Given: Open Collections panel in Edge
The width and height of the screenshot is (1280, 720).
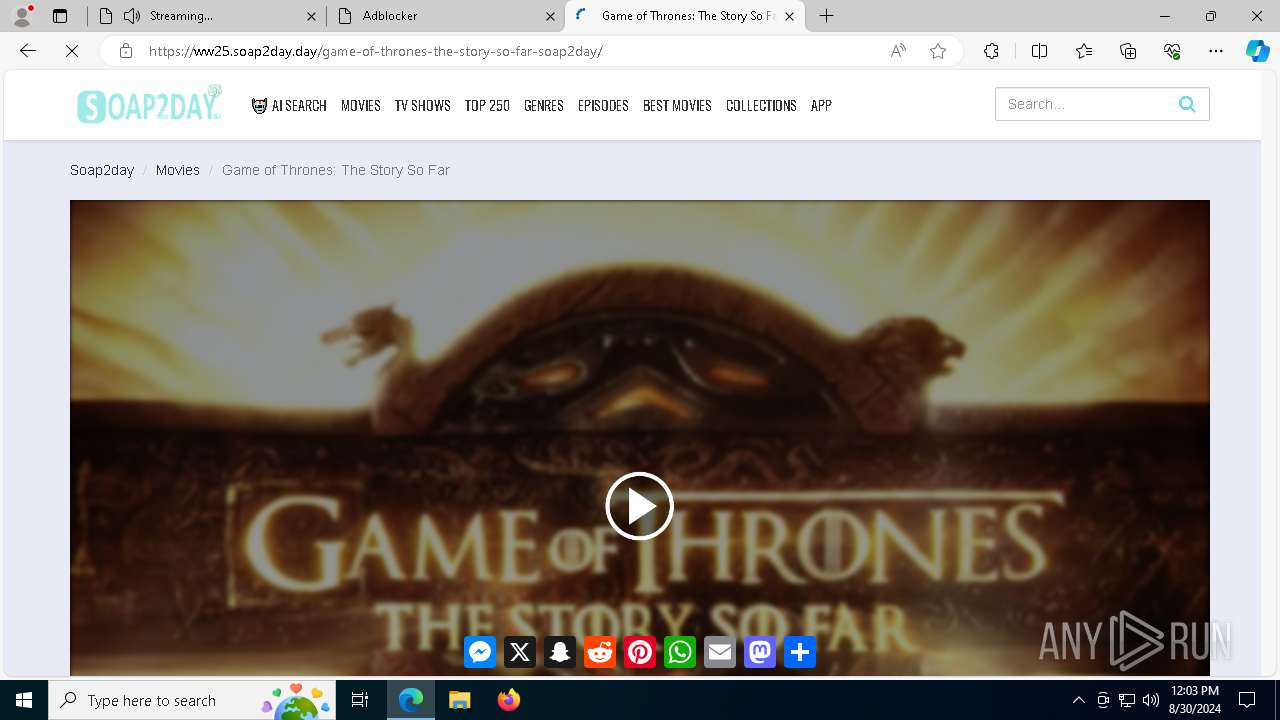Looking at the screenshot, I should (x=1128, y=51).
